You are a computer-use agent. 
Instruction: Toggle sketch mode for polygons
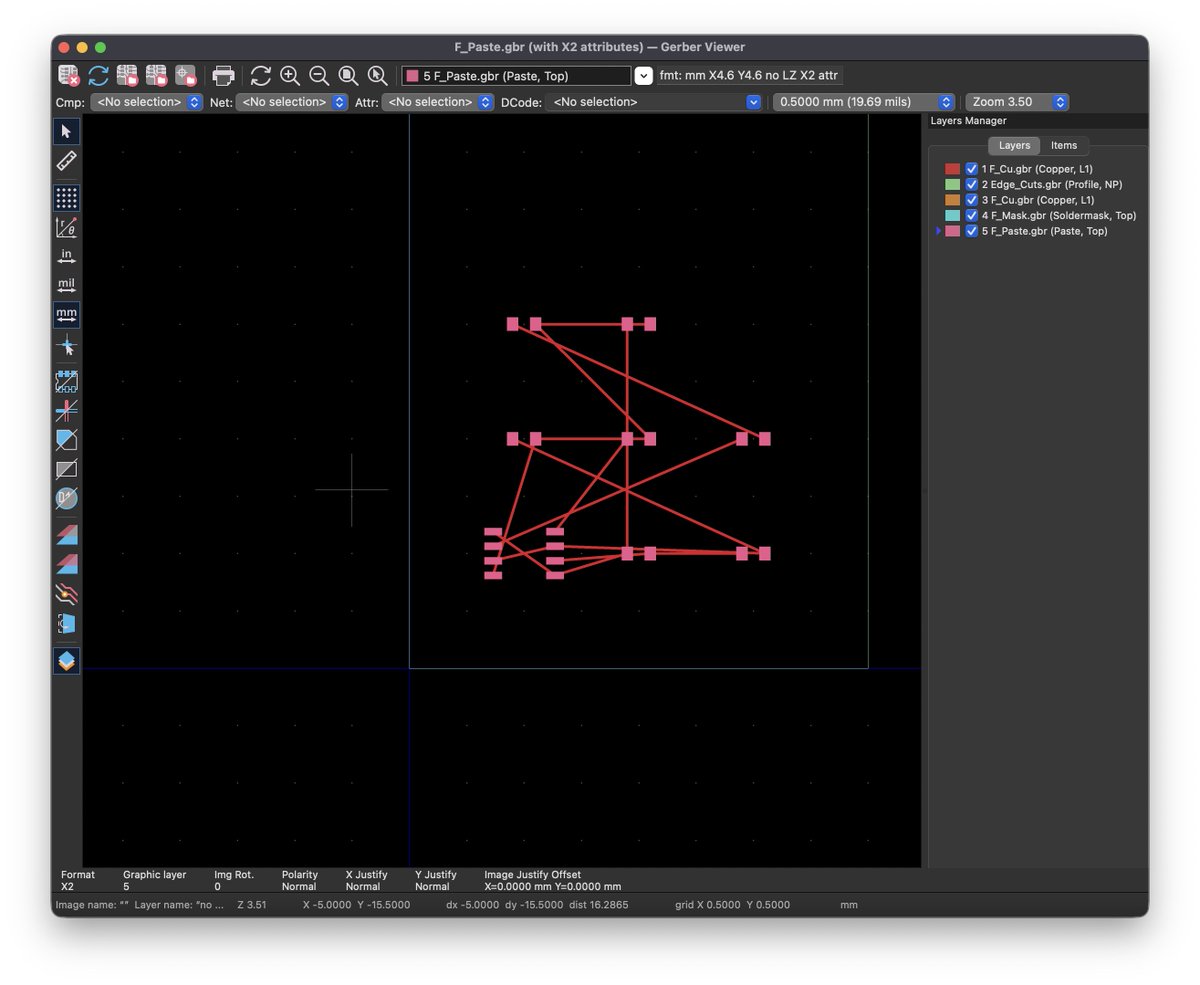point(67,440)
